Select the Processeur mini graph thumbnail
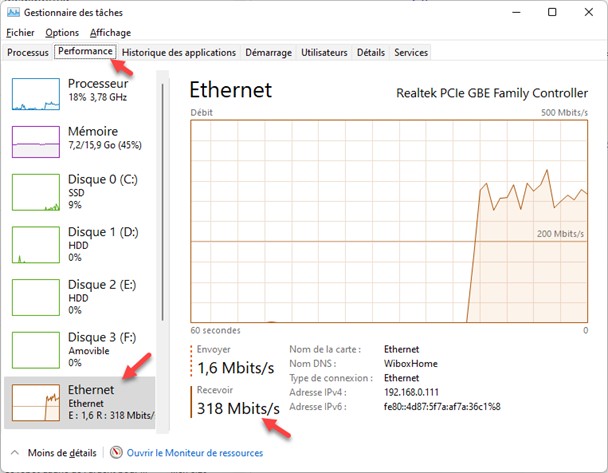Screen dimensions: 608x473 [x=36, y=93]
